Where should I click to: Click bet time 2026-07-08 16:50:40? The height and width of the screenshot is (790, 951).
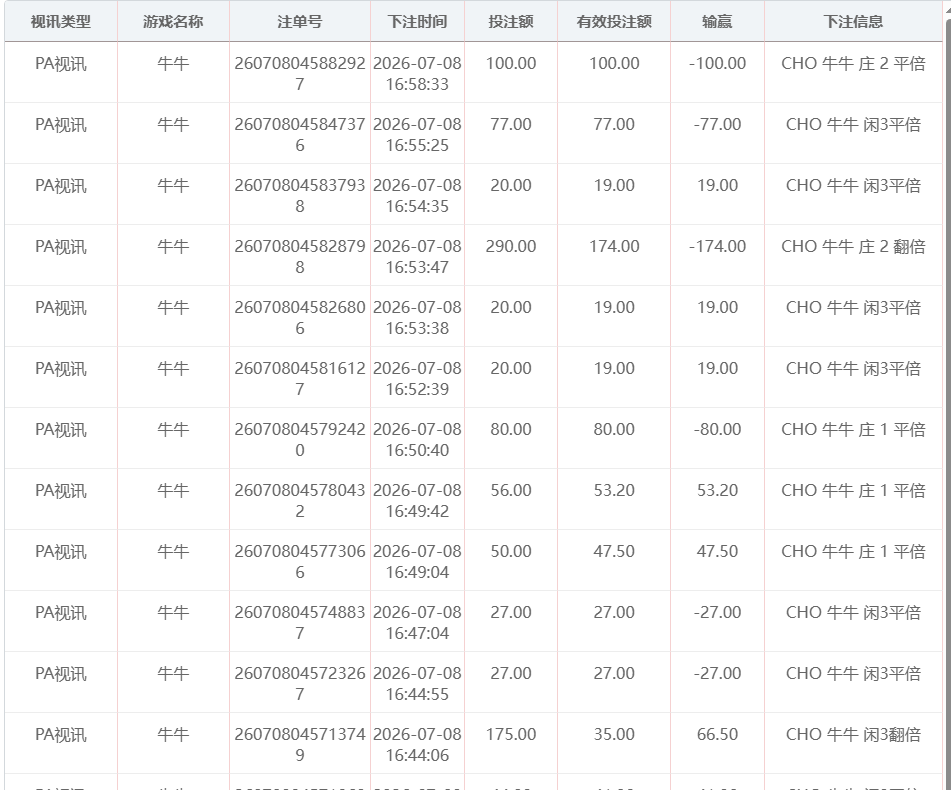point(417,440)
